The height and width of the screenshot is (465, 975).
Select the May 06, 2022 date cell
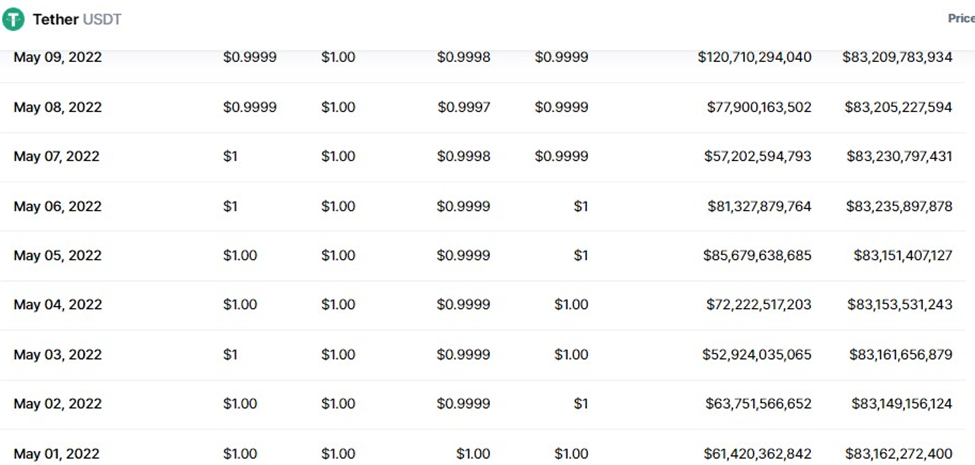pyautogui.click(x=57, y=206)
